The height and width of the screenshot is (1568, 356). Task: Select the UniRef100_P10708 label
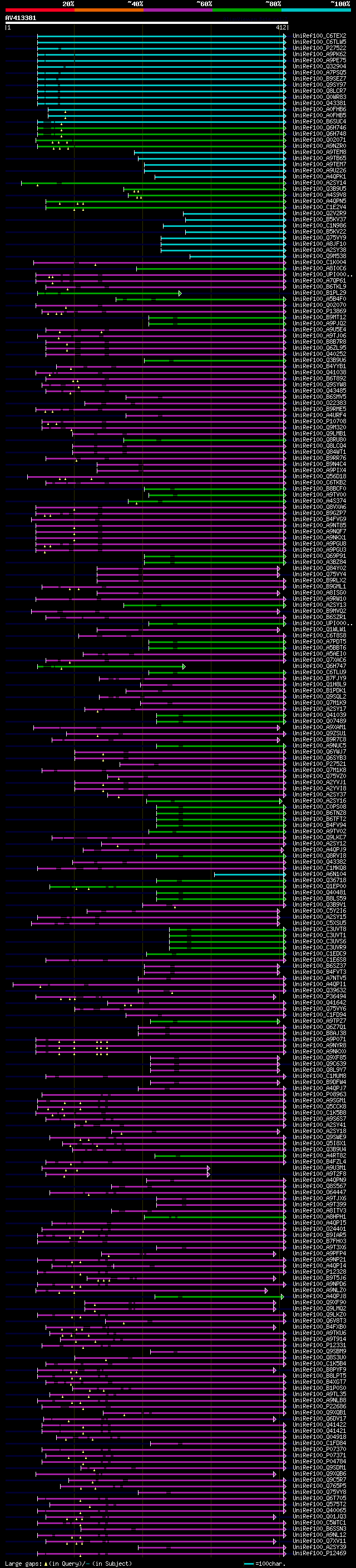pyautogui.click(x=319, y=421)
